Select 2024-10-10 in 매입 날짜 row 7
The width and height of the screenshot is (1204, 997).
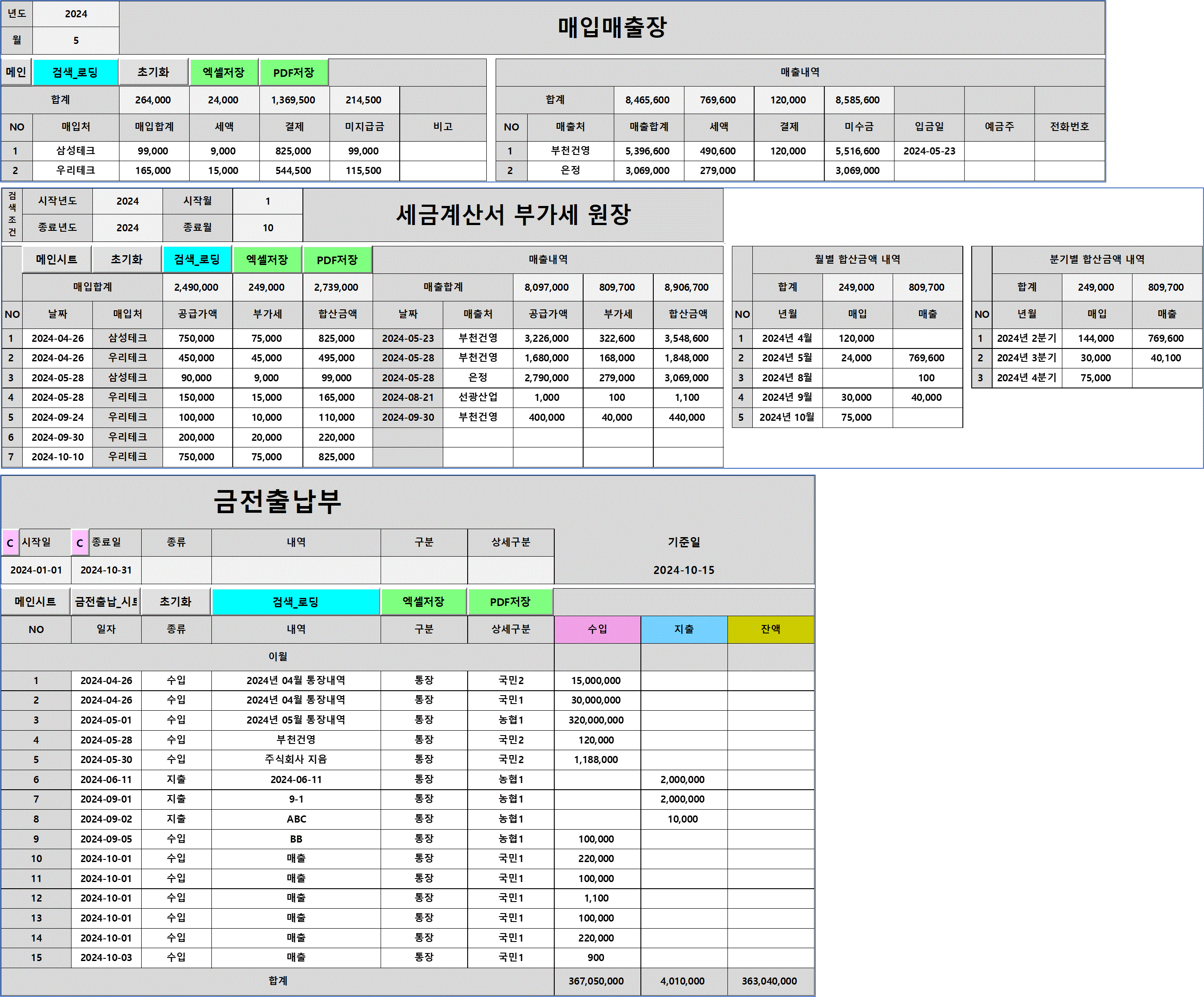(x=57, y=457)
